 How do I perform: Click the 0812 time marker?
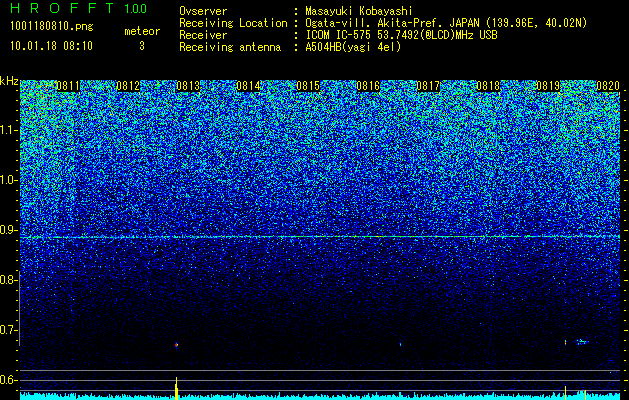click(128, 86)
